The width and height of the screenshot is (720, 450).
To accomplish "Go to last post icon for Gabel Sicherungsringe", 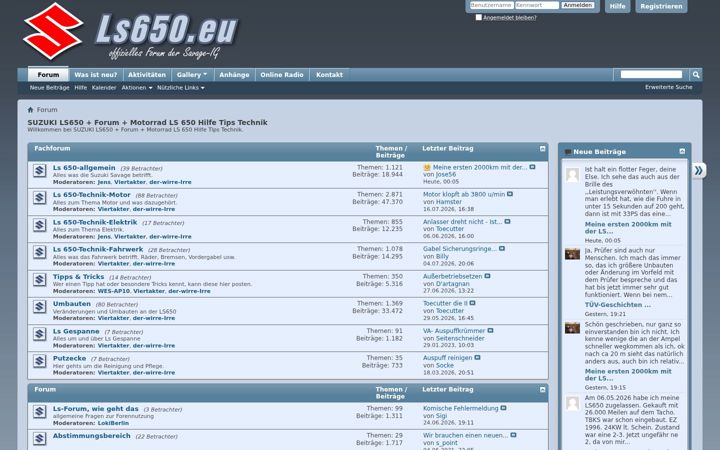I will (x=502, y=248).
